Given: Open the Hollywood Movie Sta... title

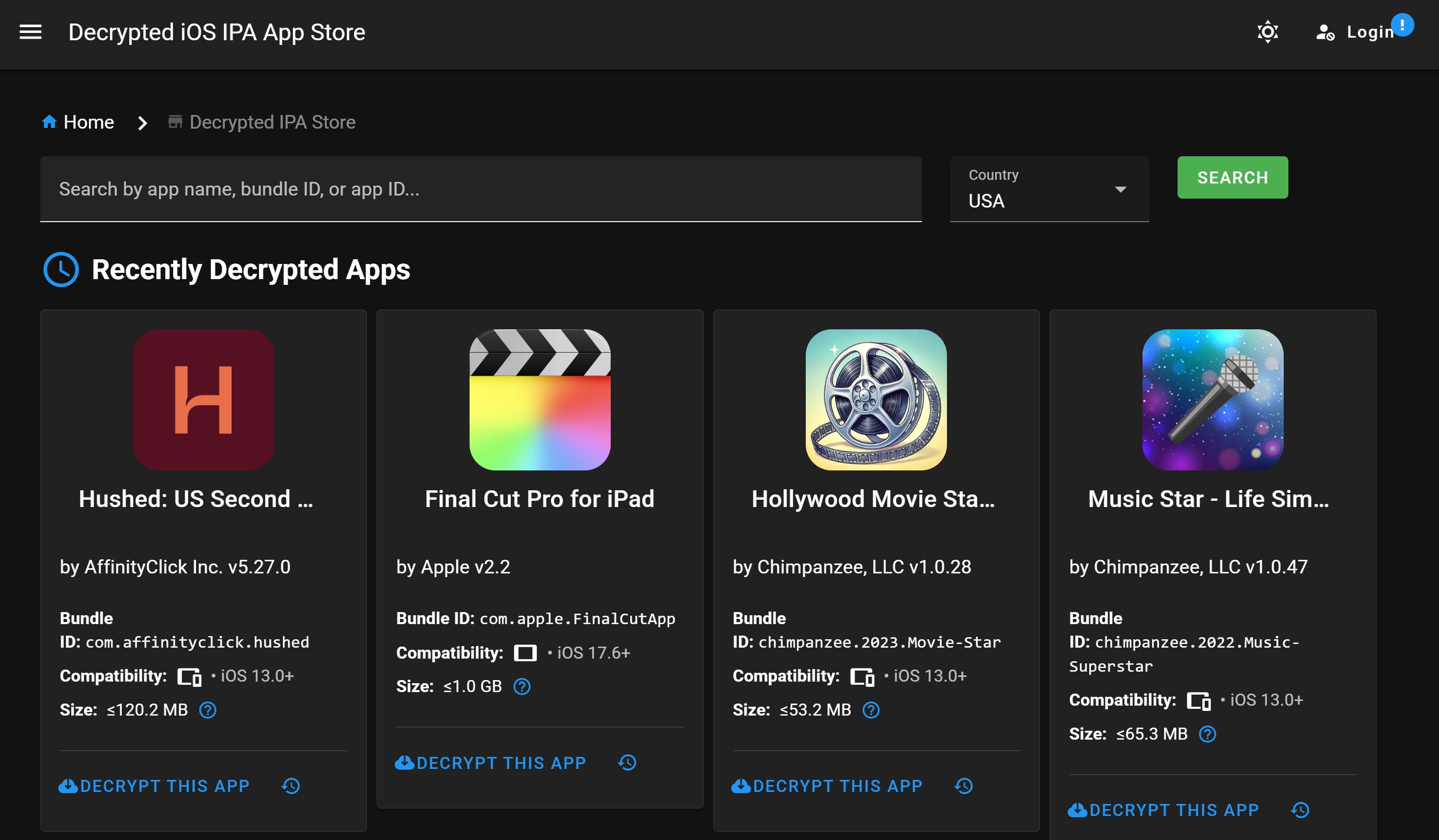Looking at the screenshot, I should (x=873, y=499).
